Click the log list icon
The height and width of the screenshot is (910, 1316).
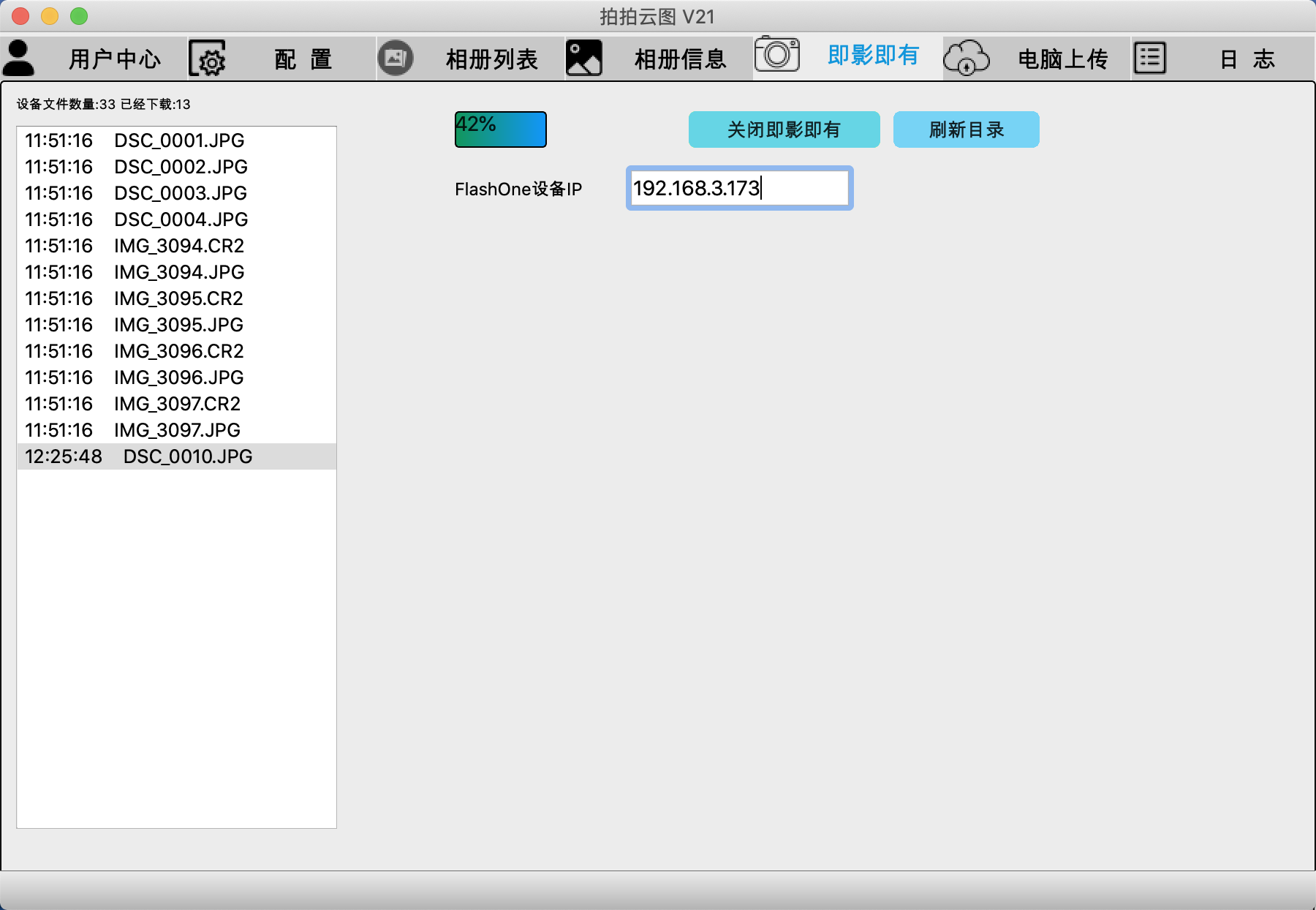1150,59
